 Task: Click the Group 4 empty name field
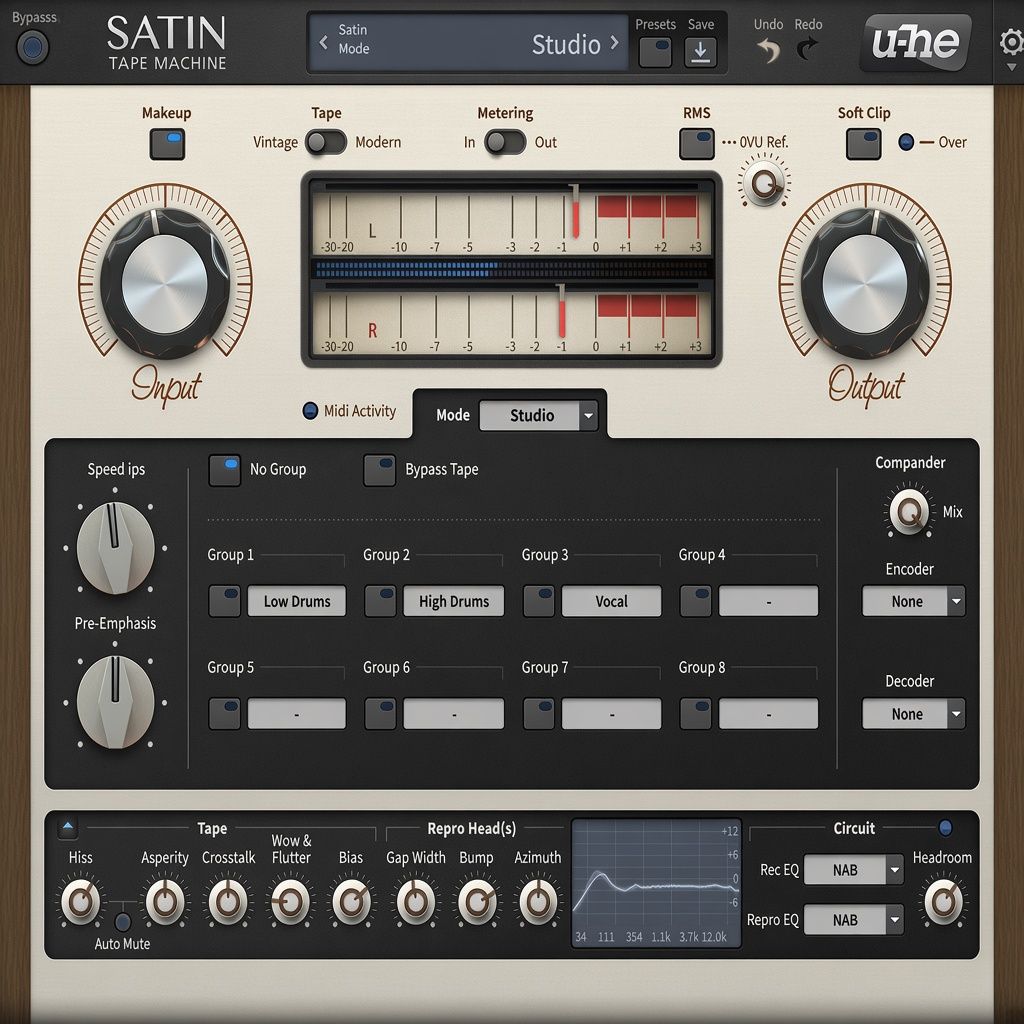coord(768,601)
